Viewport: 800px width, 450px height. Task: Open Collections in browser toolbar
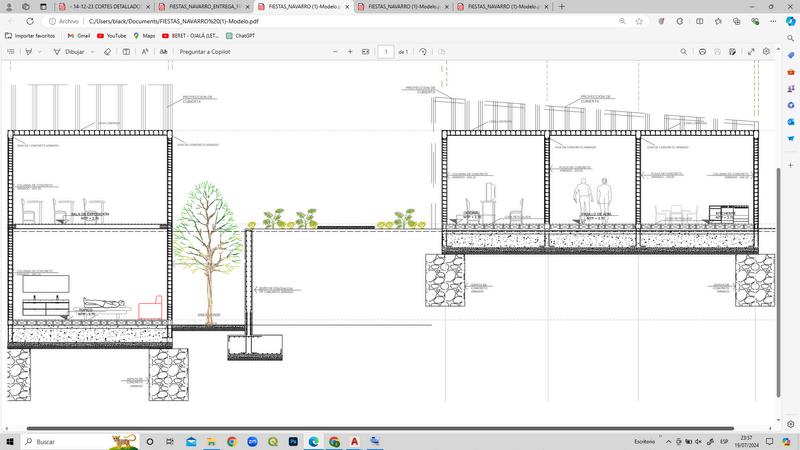coord(737,21)
